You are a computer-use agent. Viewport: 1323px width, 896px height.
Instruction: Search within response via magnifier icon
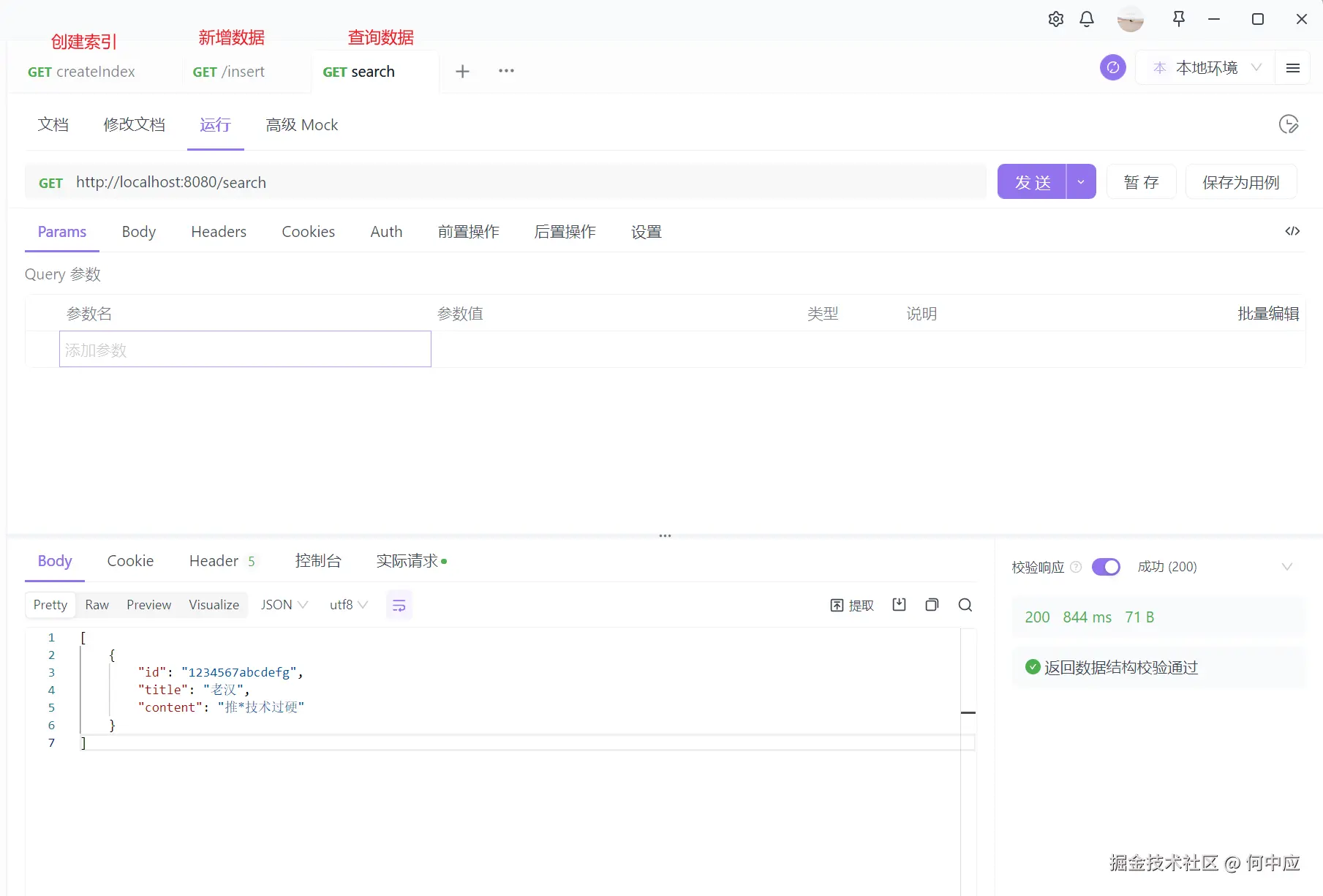pyautogui.click(x=965, y=605)
